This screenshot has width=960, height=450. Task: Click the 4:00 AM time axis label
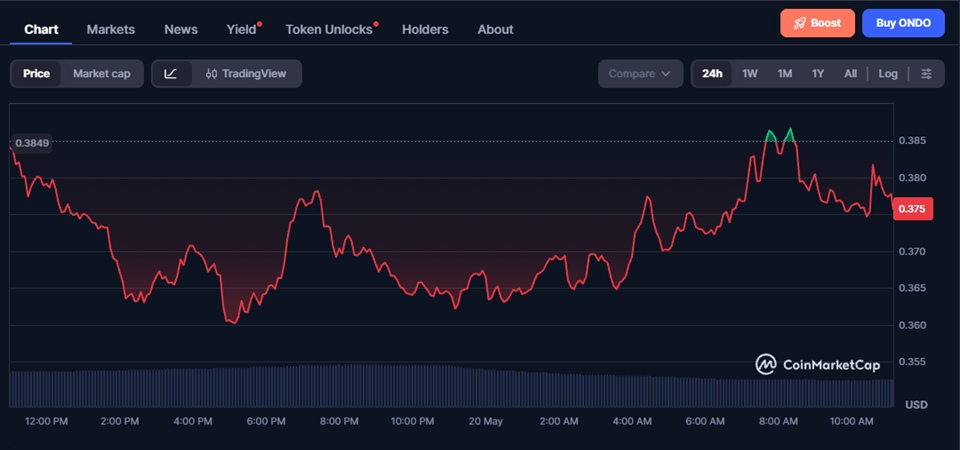tap(631, 421)
